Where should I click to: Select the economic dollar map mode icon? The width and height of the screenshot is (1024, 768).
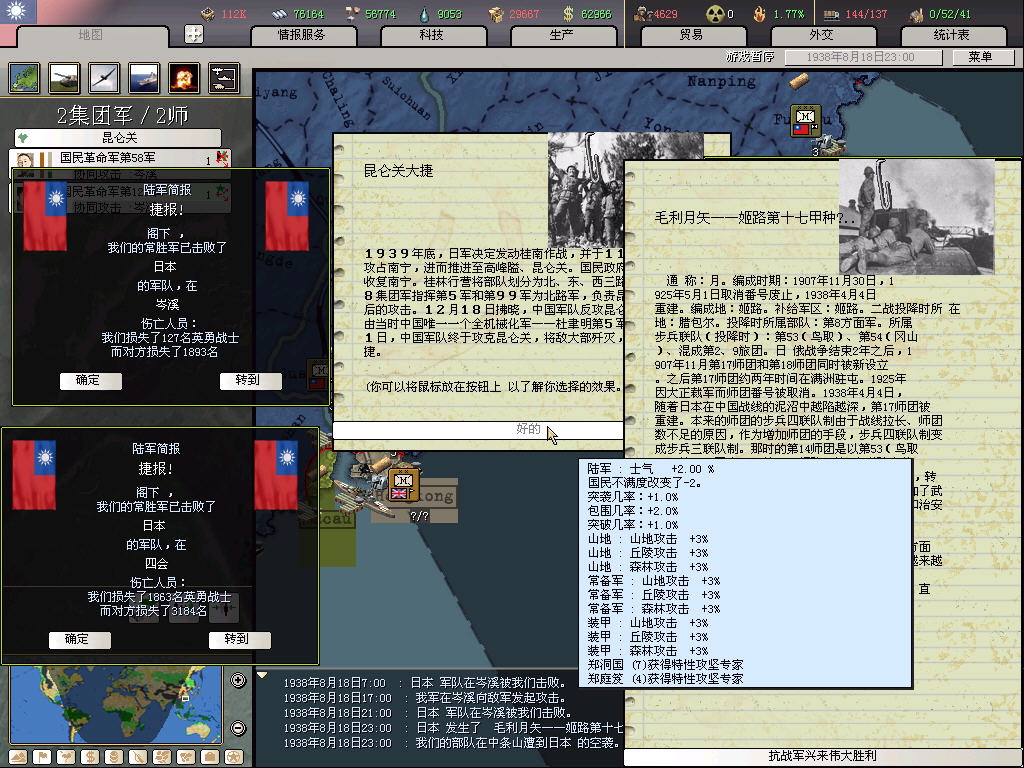pos(90,757)
